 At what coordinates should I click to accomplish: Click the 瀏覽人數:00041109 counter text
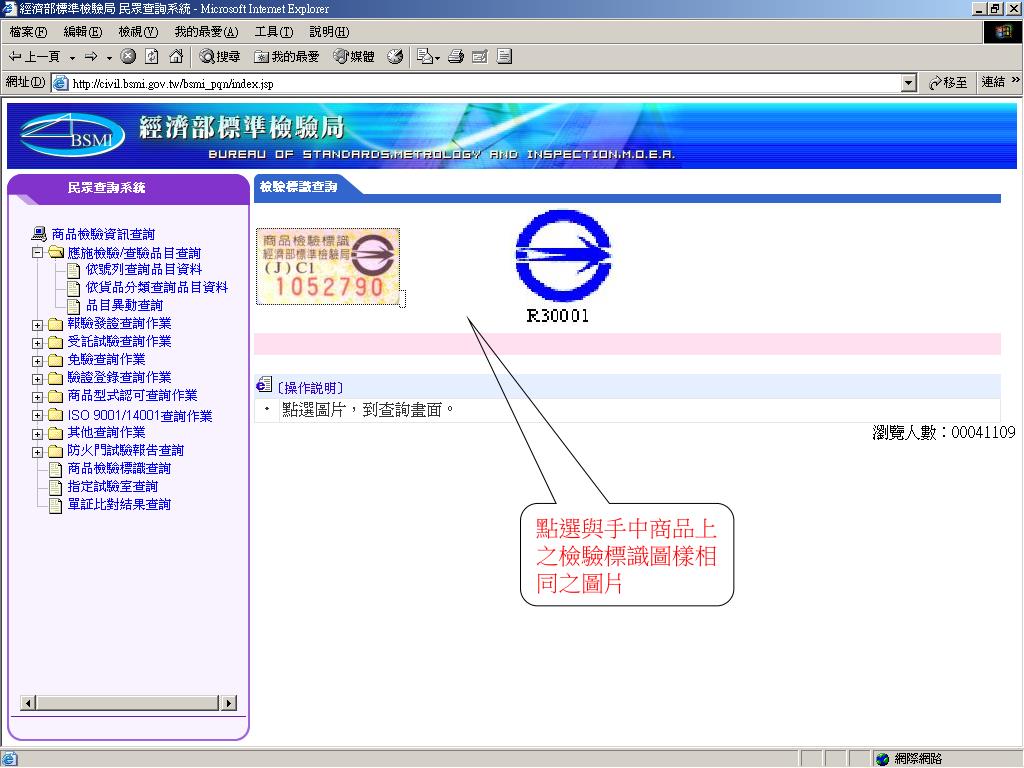[944, 432]
